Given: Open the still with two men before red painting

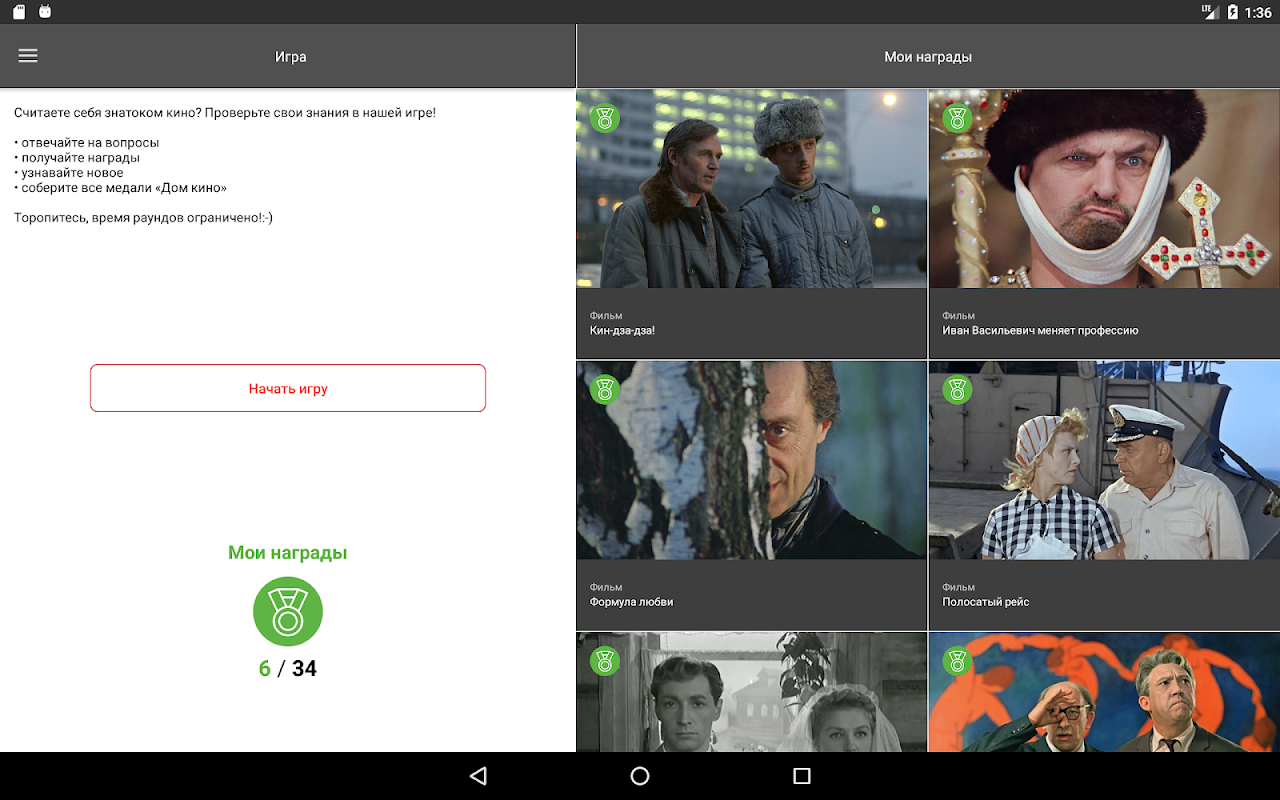Looking at the screenshot, I should [x=1104, y=692].
